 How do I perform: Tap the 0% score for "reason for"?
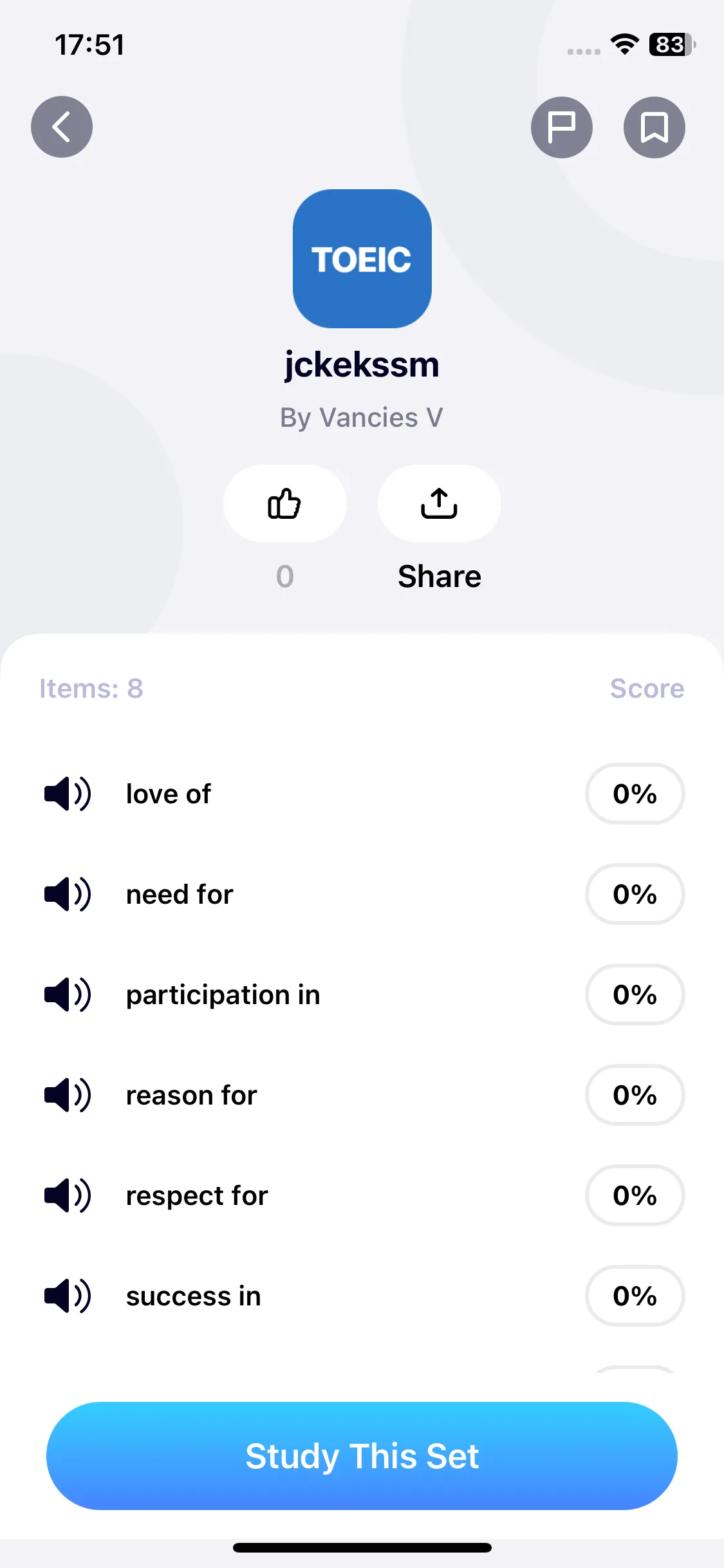click(x=635, y=1095)
